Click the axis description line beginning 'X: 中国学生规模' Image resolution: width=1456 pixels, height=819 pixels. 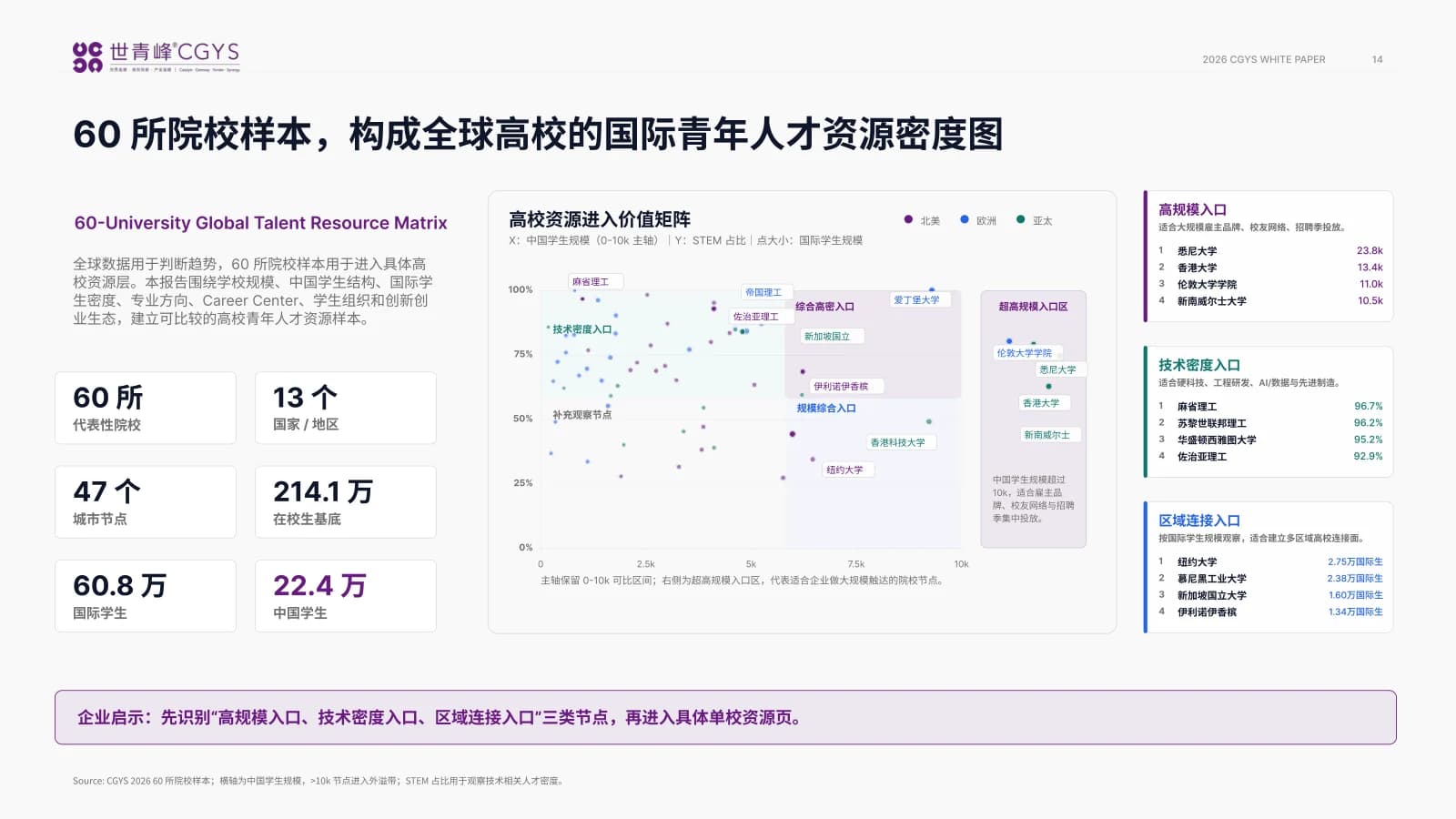pyautogui.click(x=686, y=240)
